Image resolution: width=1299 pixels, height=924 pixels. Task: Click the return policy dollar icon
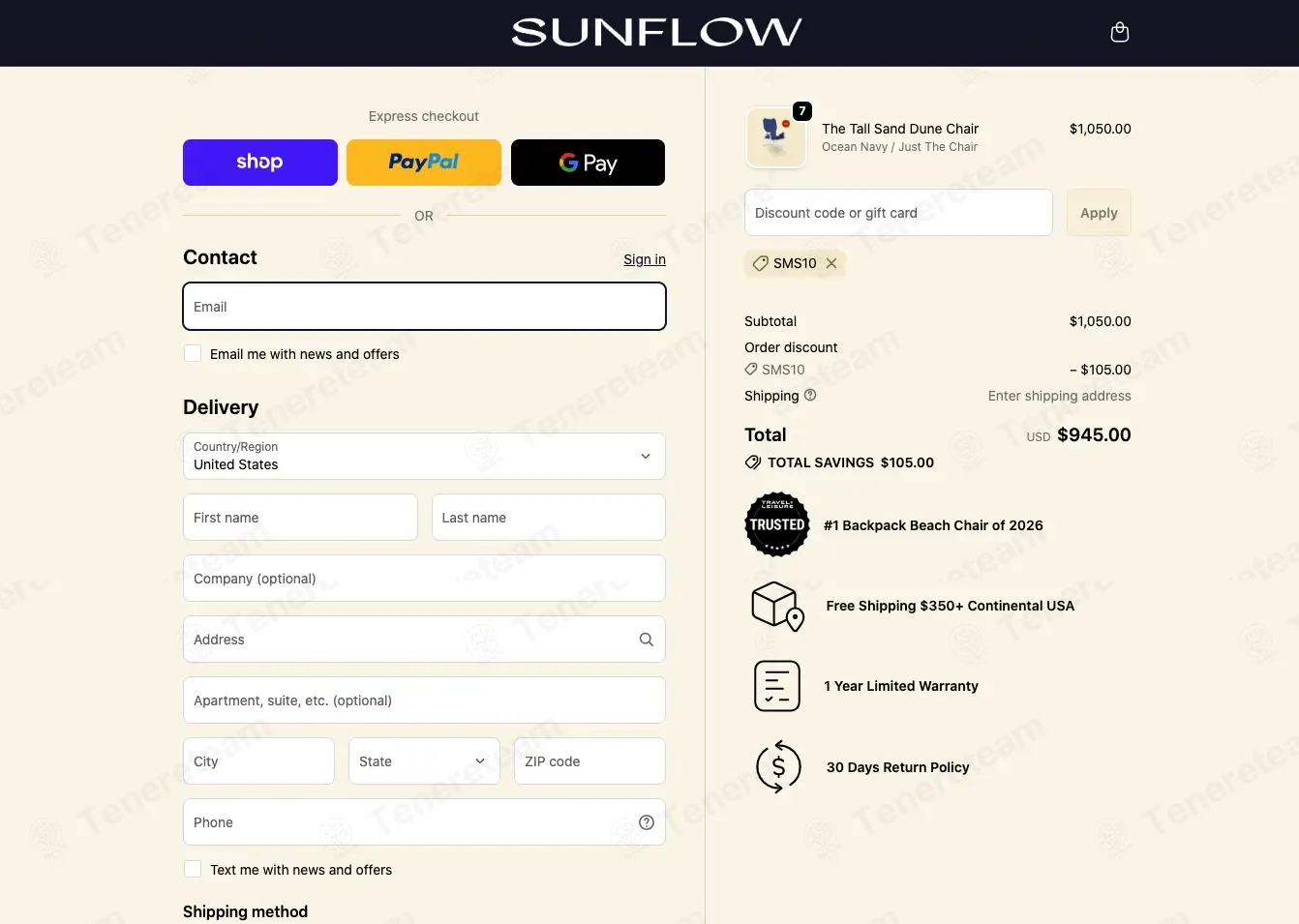pyautogui.click(x=778, y=767)
